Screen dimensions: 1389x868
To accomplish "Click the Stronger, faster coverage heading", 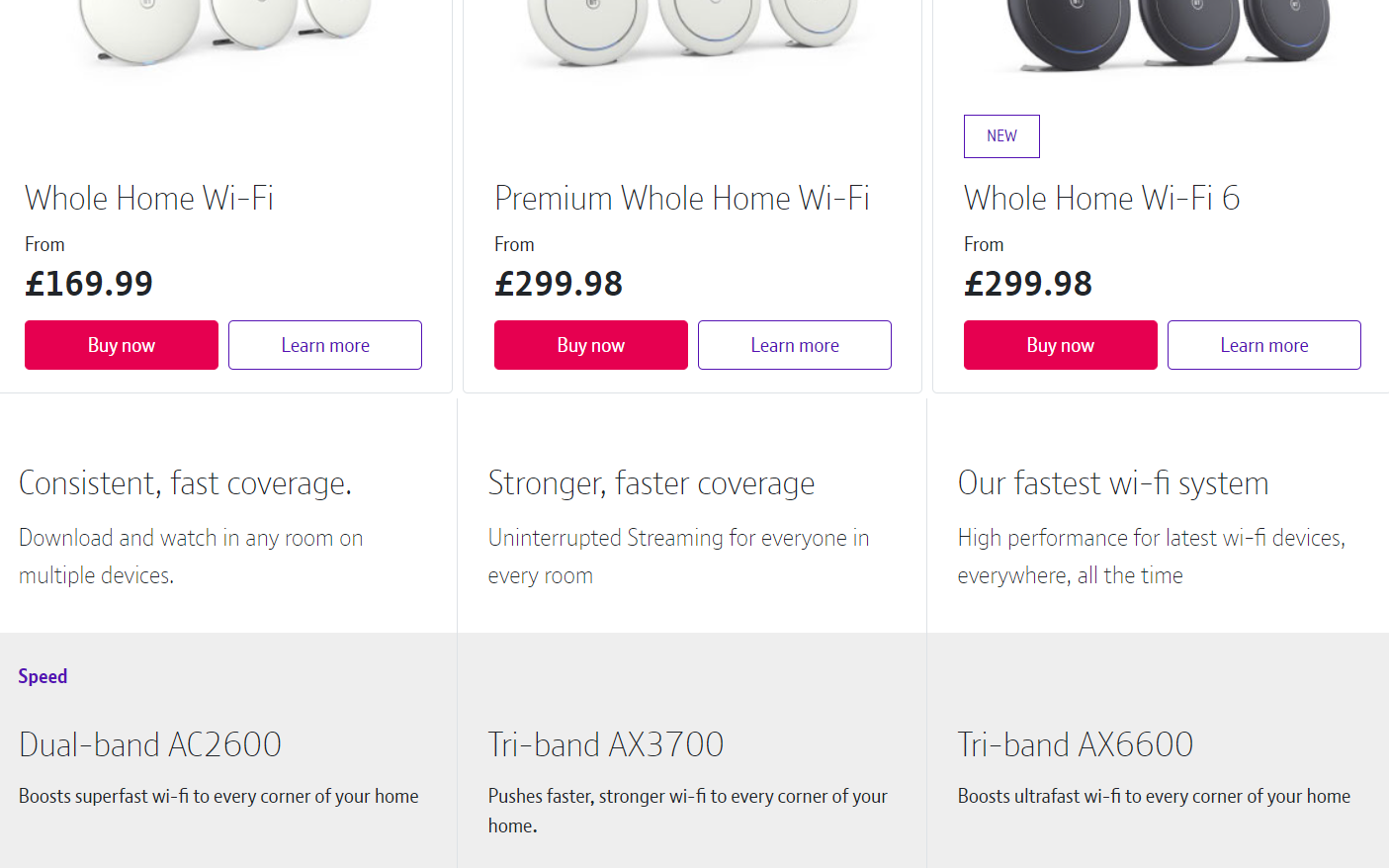I will 651,483.
